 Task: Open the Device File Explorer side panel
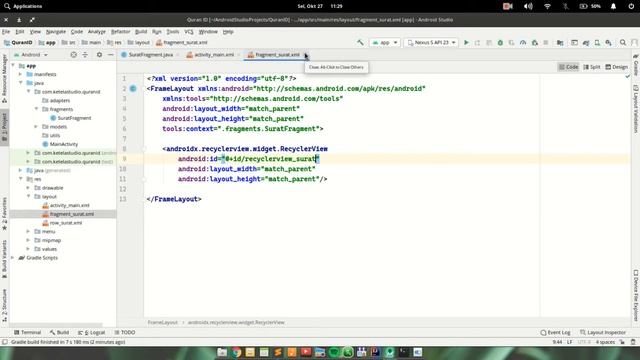coord(636,296)
